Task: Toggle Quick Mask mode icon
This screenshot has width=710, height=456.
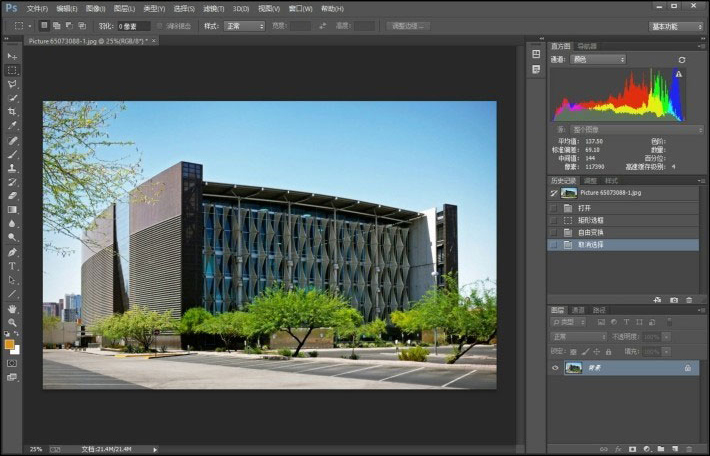Action: pyautogui.click(x=12, y=363)
